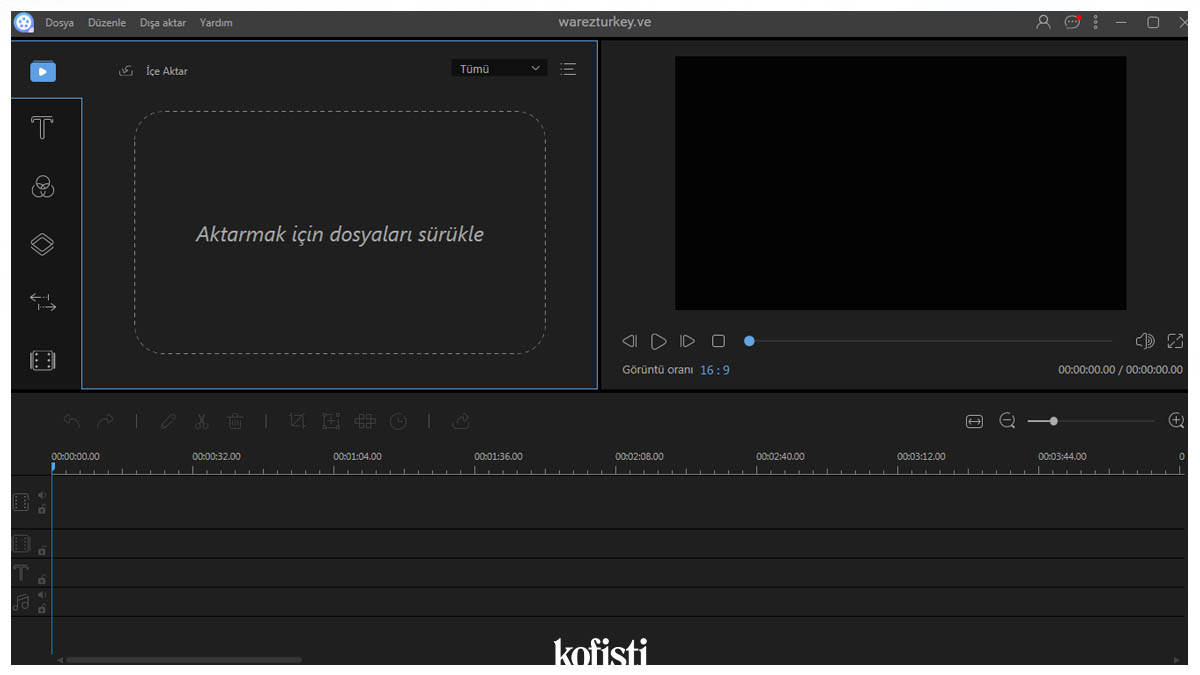Open the Transitions panel in the sidebar
Viewport: 1200px width, 675px height.
(42, 302)
